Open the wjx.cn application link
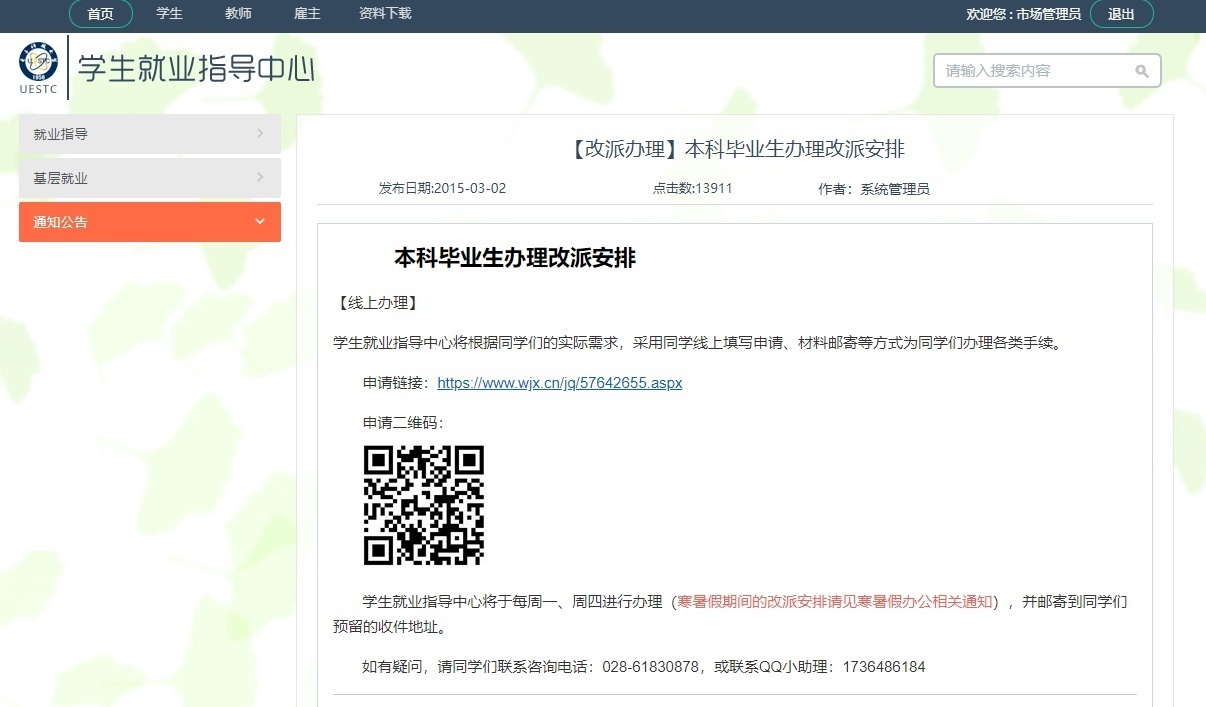The height and width of the screenshot is (707, 1206). point(560,382)
